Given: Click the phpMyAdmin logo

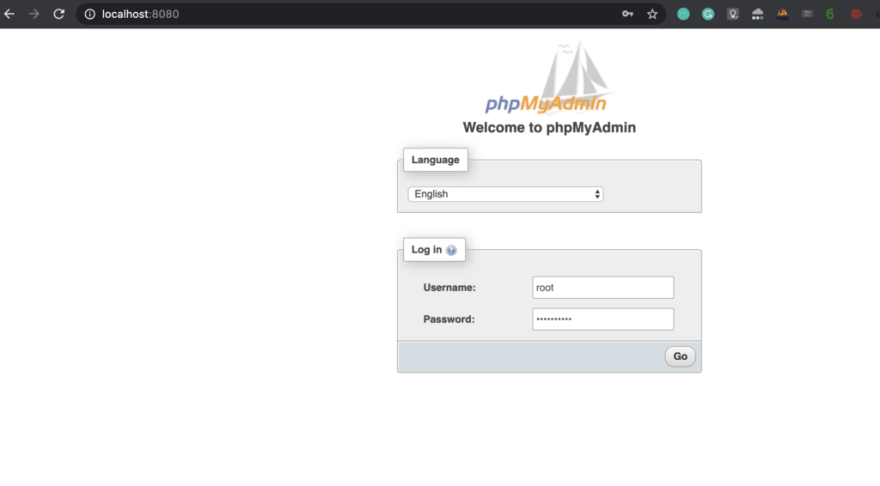Looking at the screenshot, I should (x=548, y=78).
